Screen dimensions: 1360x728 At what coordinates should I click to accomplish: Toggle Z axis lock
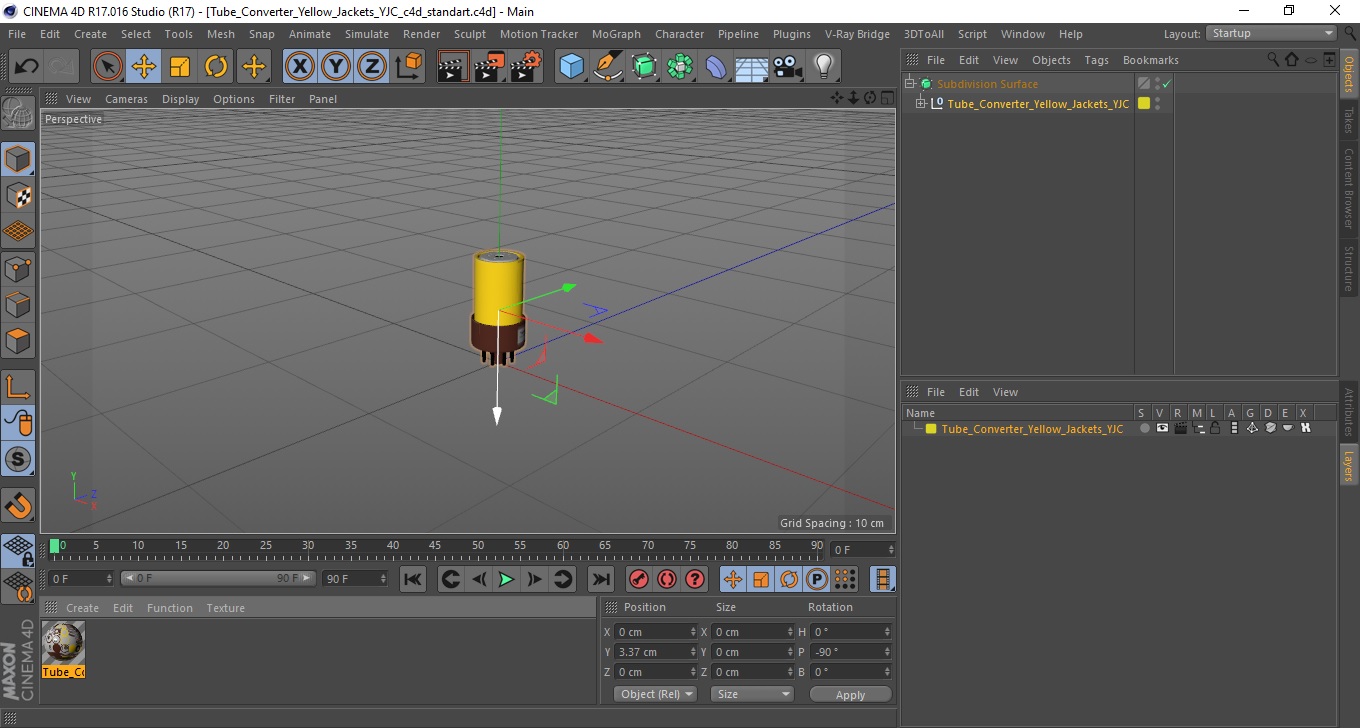coord(372,67)
